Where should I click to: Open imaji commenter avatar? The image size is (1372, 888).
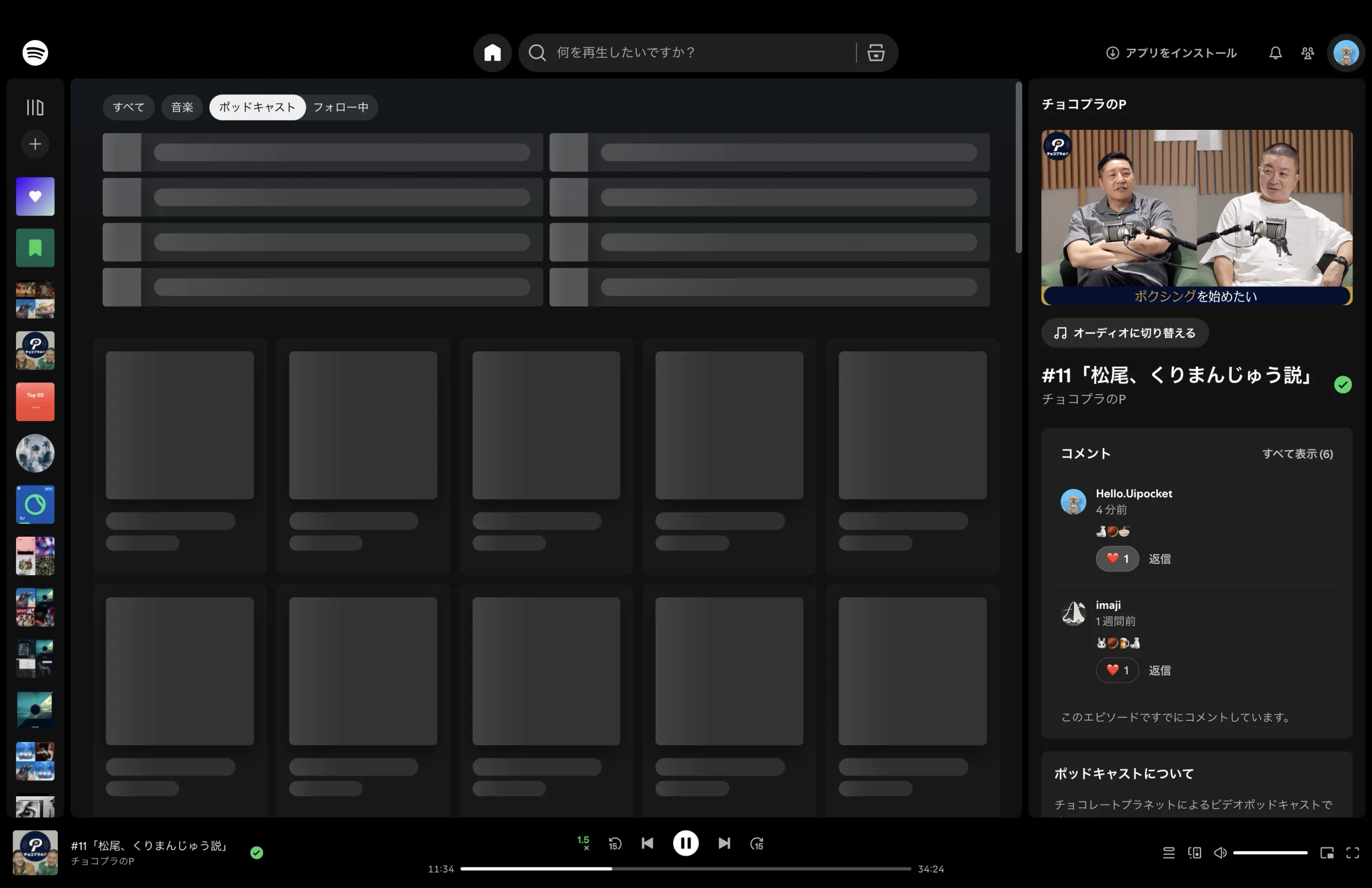tap(1073, 613)
